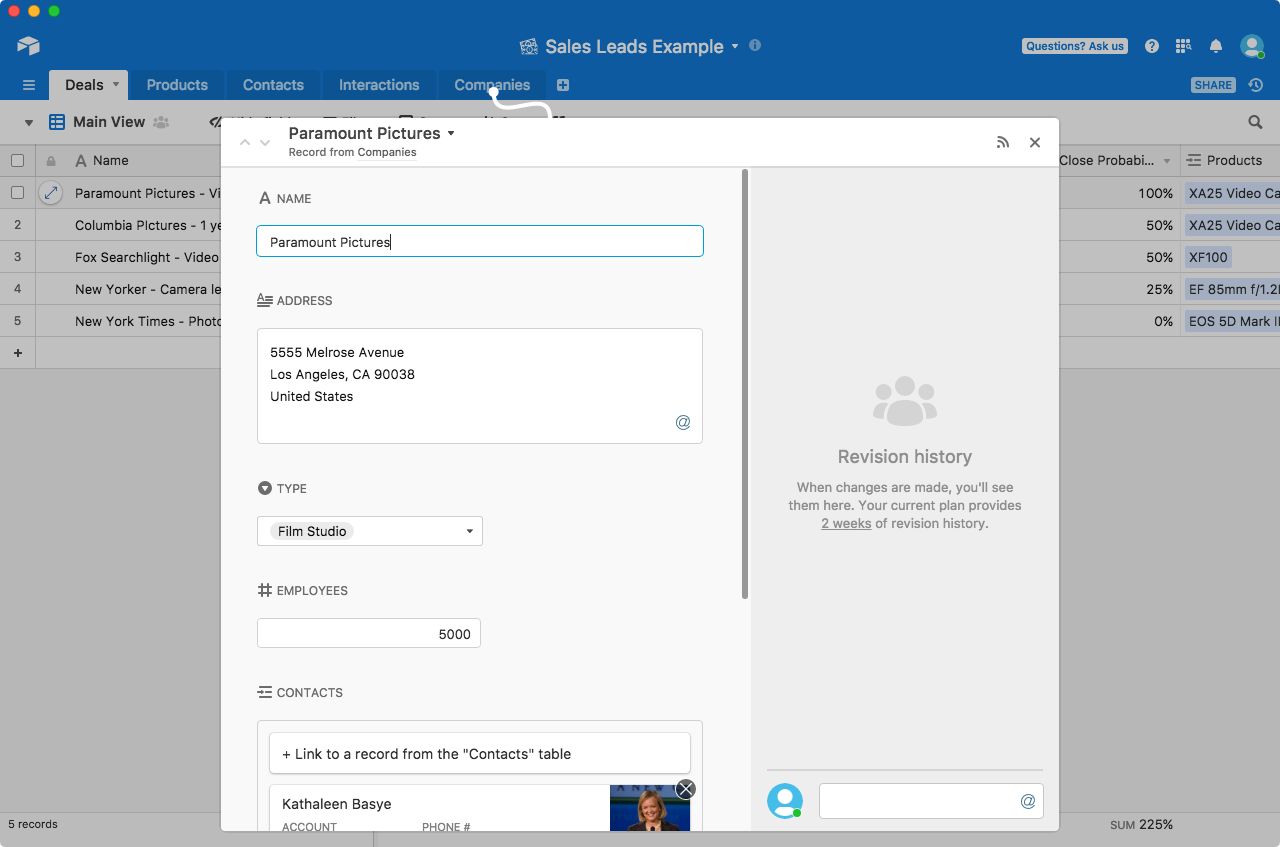Switch to the Contacts tab
Viewport: 1280px width, 847px height.
273,85
